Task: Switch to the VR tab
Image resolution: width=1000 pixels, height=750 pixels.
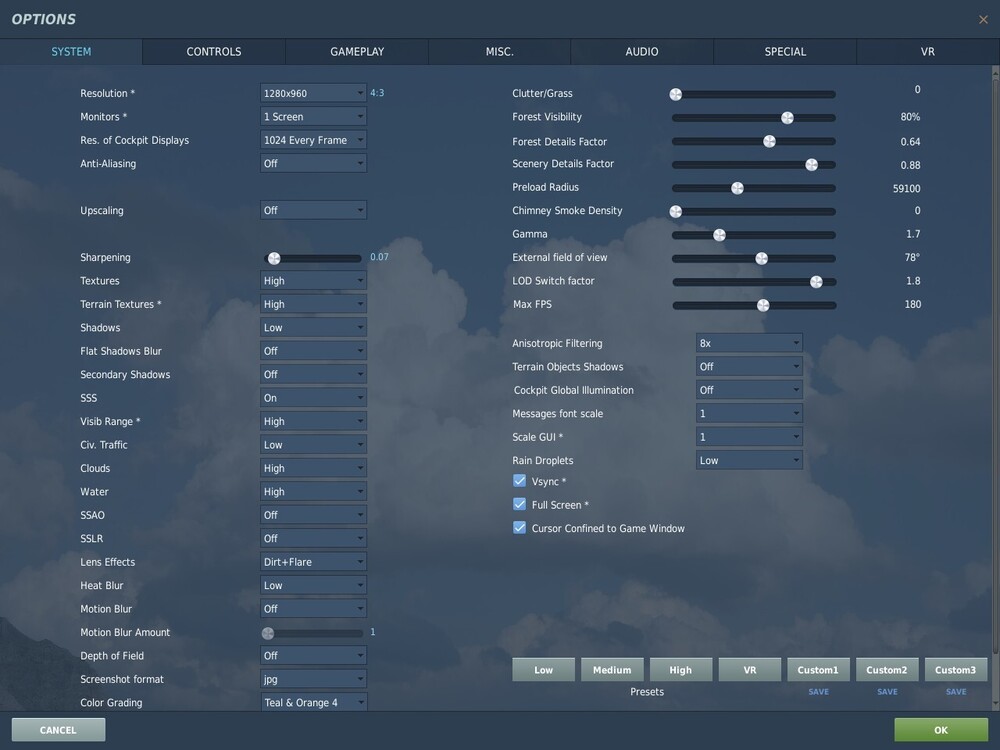Action: point(927,52)
